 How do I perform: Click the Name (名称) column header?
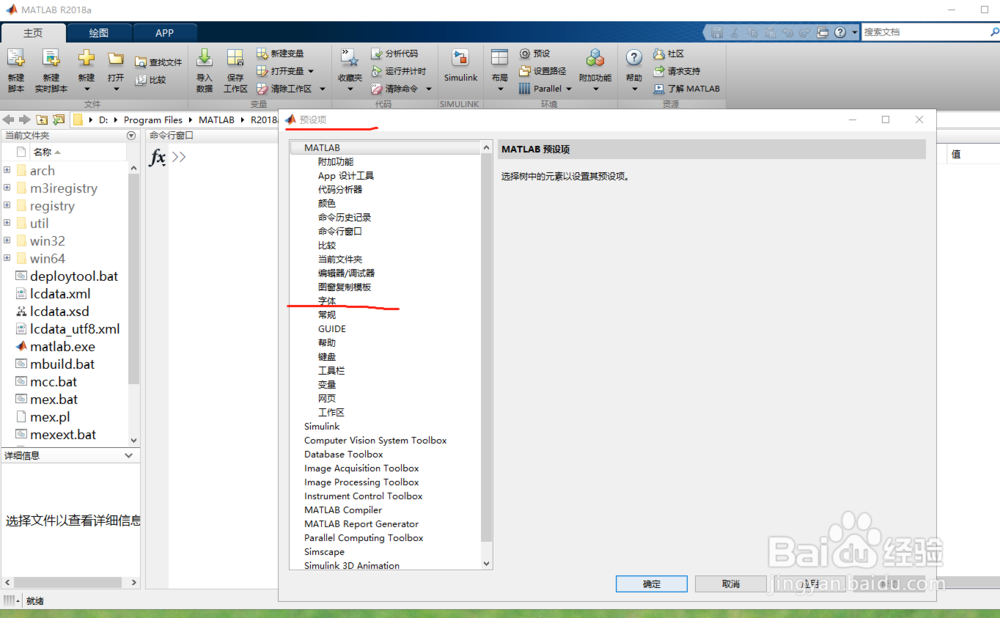[42, 152]
